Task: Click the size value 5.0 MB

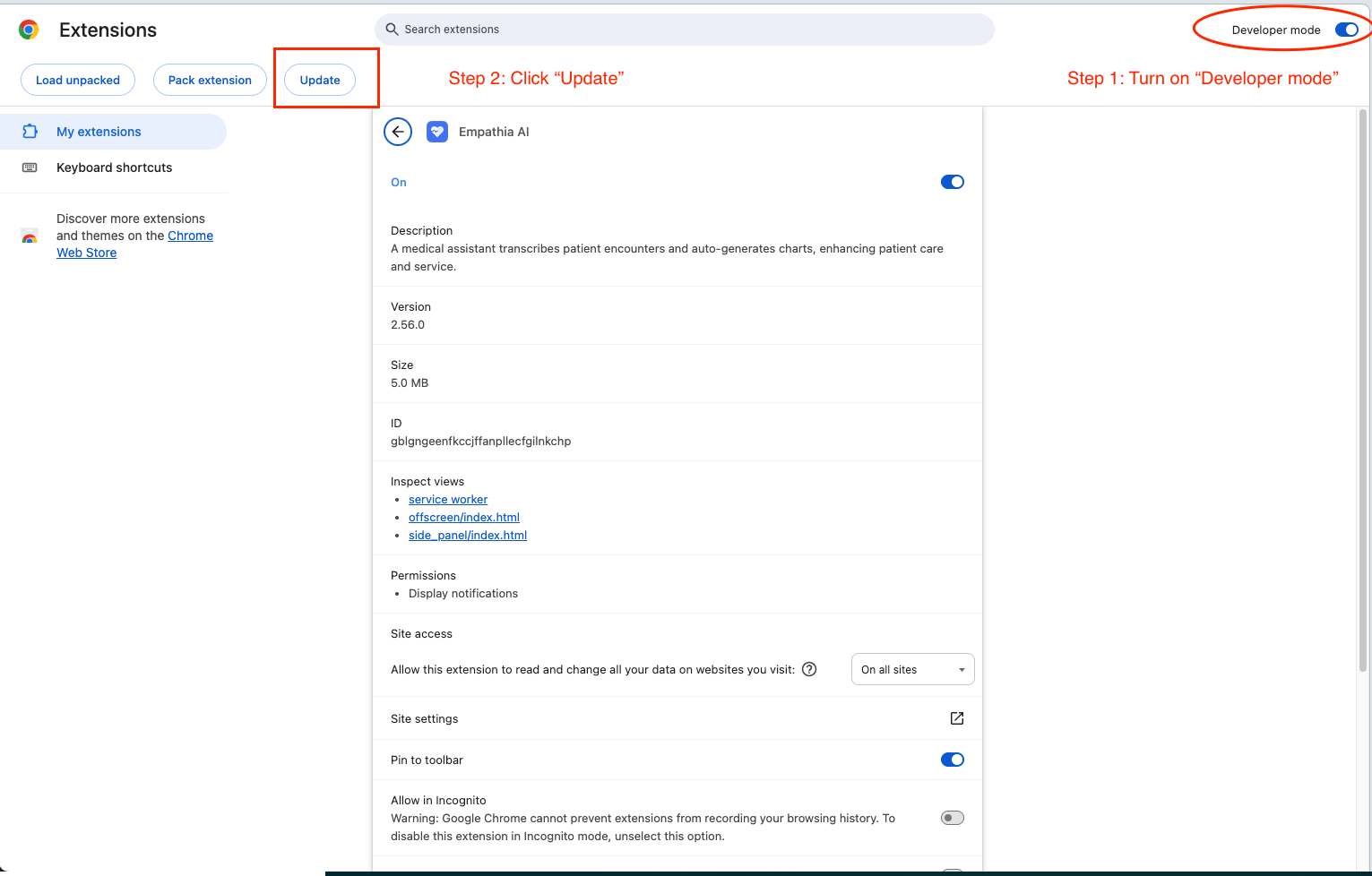Action: click(410, 383)
